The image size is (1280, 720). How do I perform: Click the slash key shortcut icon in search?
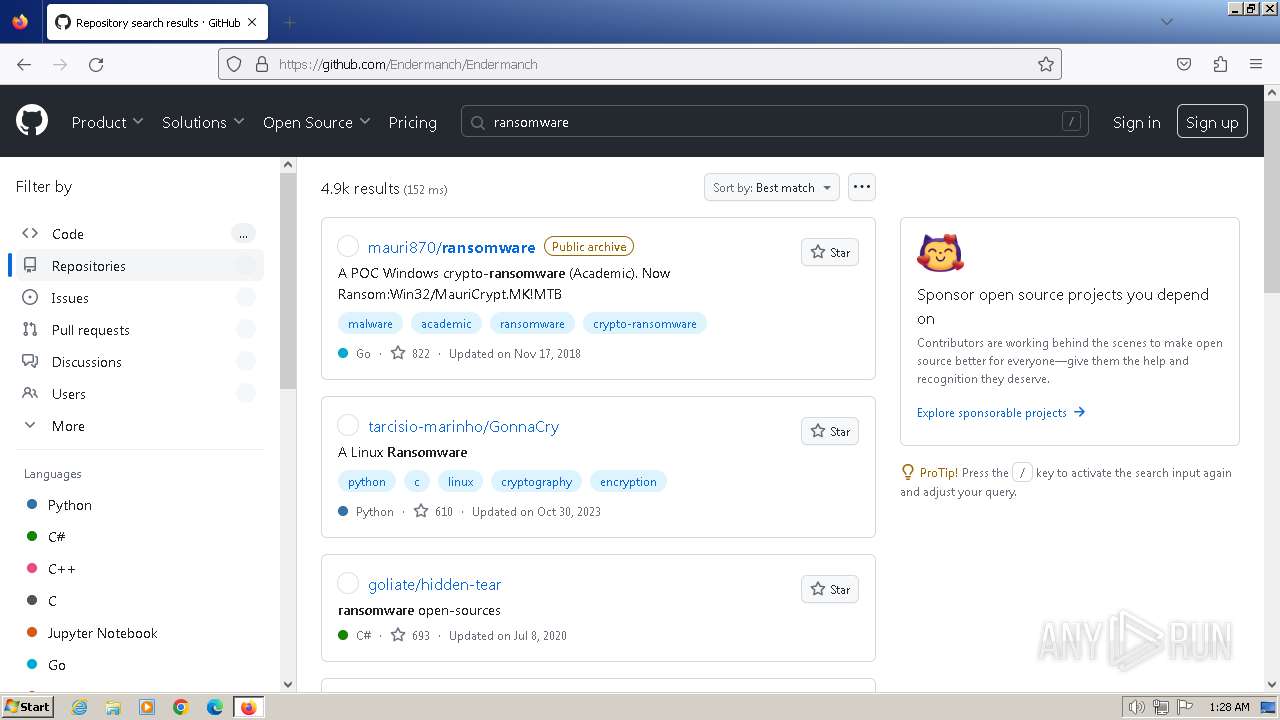pyautogui.click(x=1071, y=122)
